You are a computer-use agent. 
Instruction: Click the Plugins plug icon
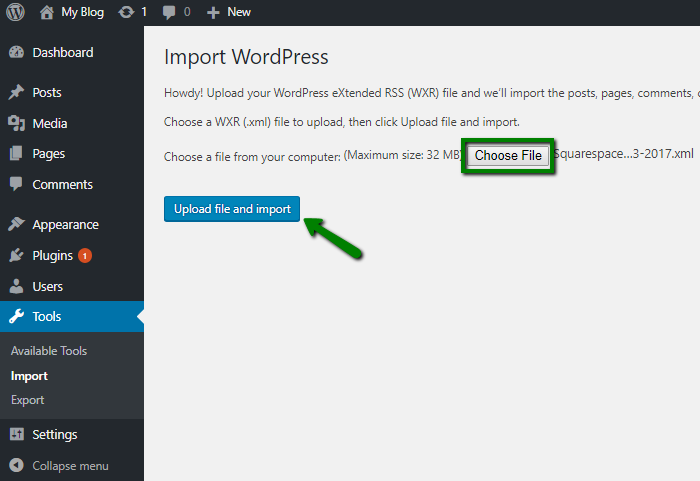coord(16,255)
